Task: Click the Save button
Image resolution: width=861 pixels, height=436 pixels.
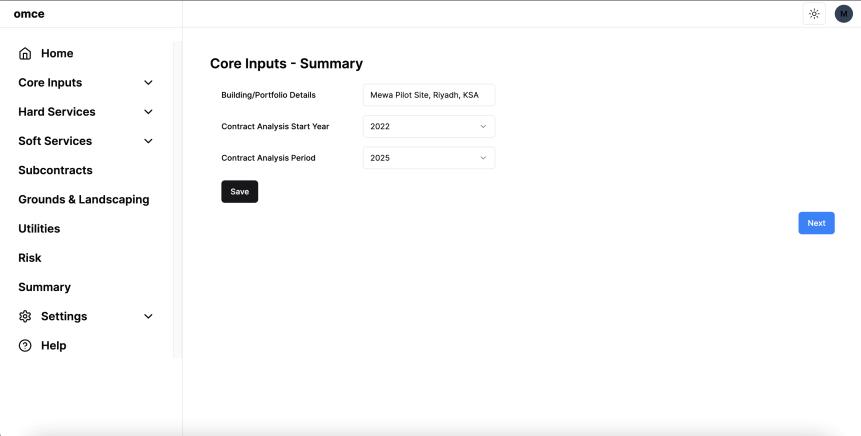Action: pyautogui.click(x=239, y=192)
